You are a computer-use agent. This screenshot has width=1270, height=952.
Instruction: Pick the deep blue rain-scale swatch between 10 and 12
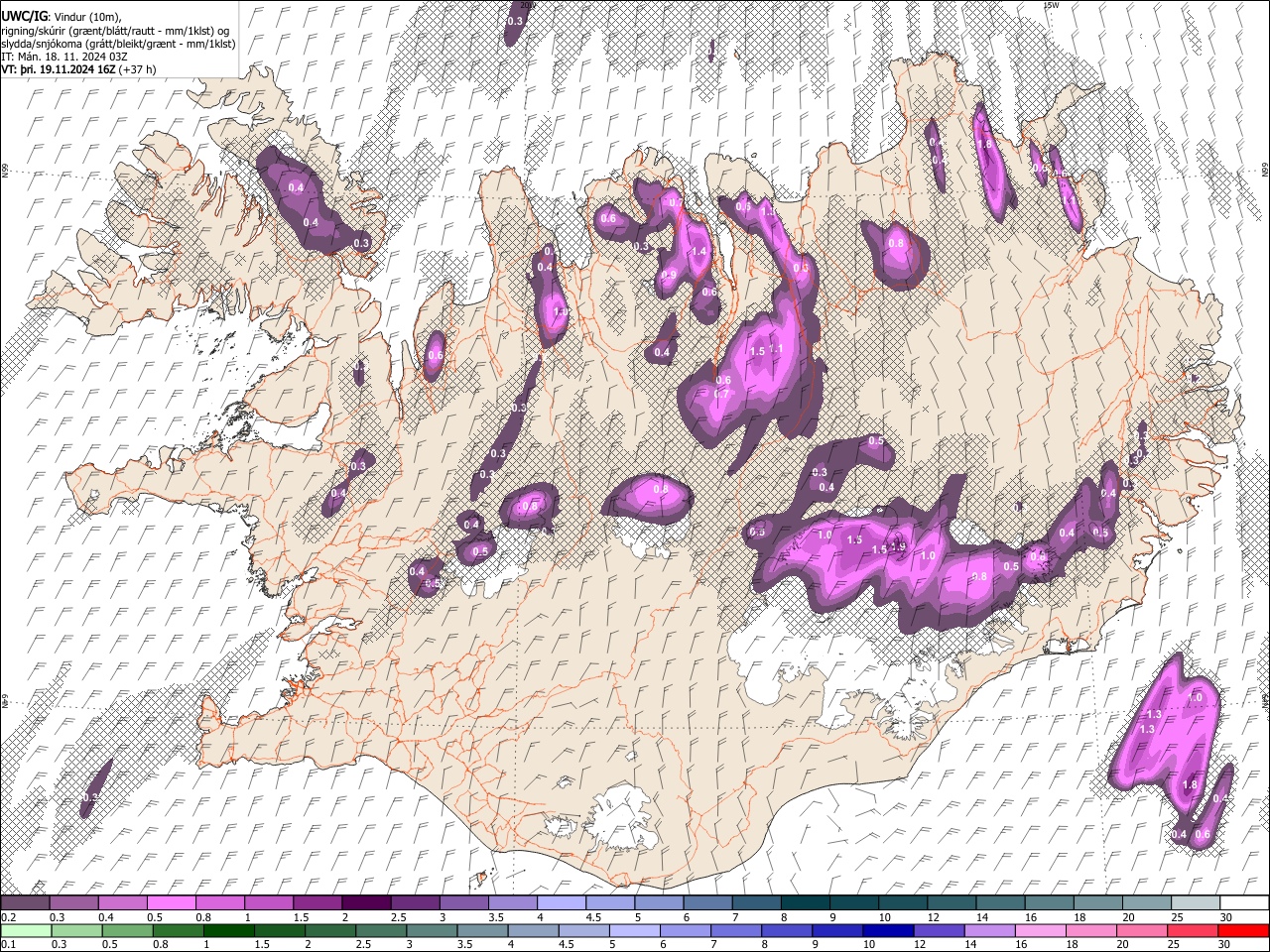pos(889,930)
